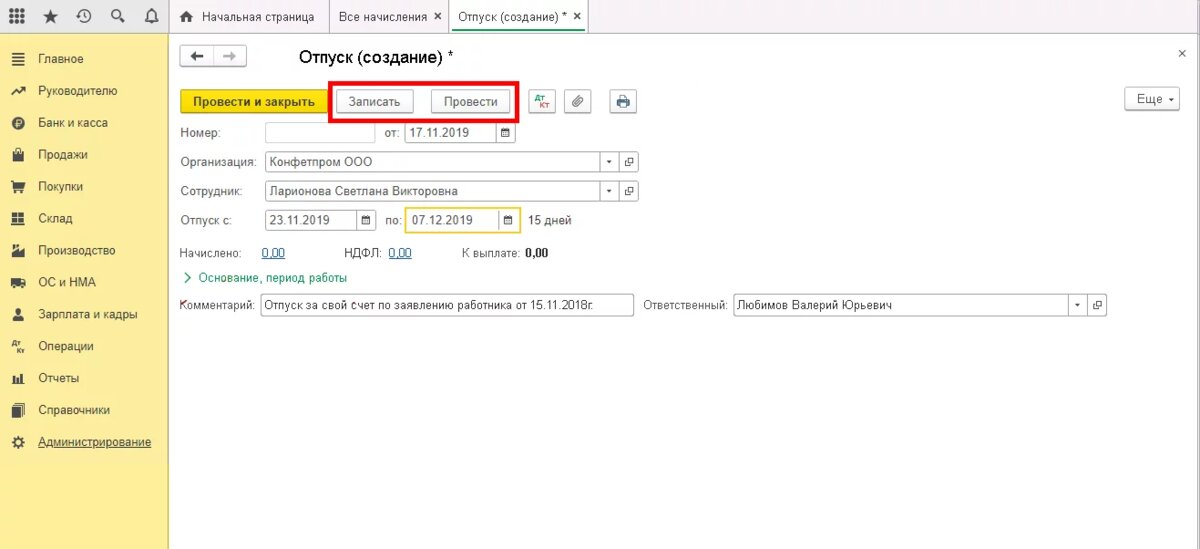Click the Сотрудник field Ларионова Светлана Викторовна
Image resolution: width=1200 pixels, height=549 pixels.
432,191
